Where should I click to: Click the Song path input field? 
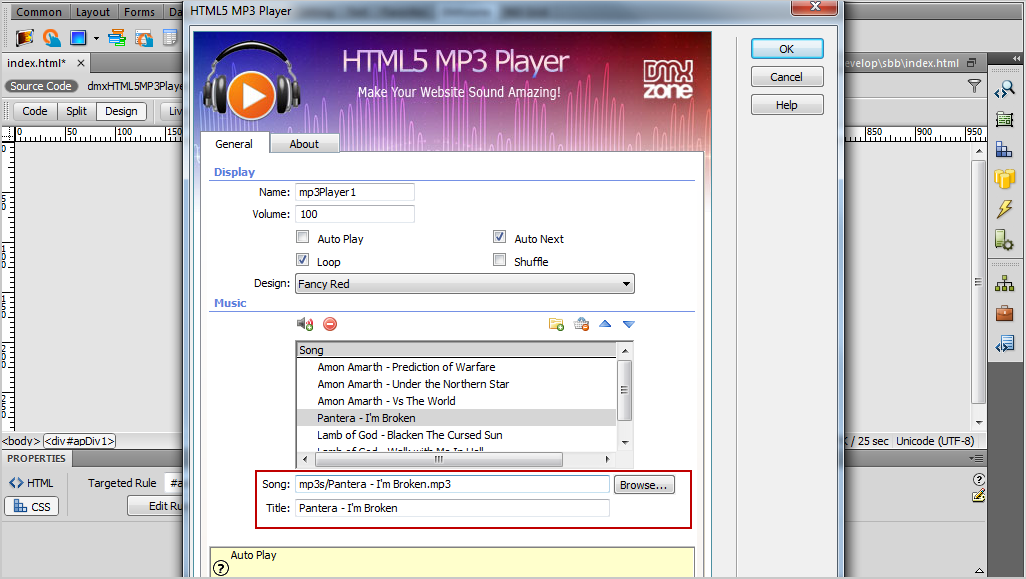tap(452, 484)
